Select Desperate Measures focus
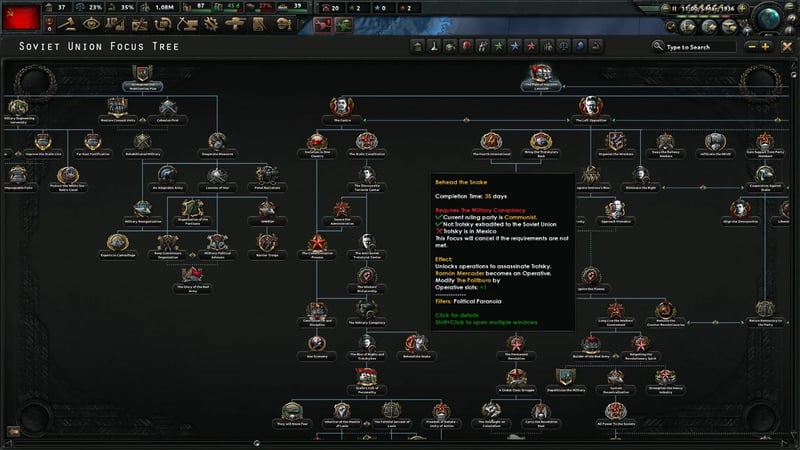Viewport: 800px width, 450px height. click(x=217, y=144)
